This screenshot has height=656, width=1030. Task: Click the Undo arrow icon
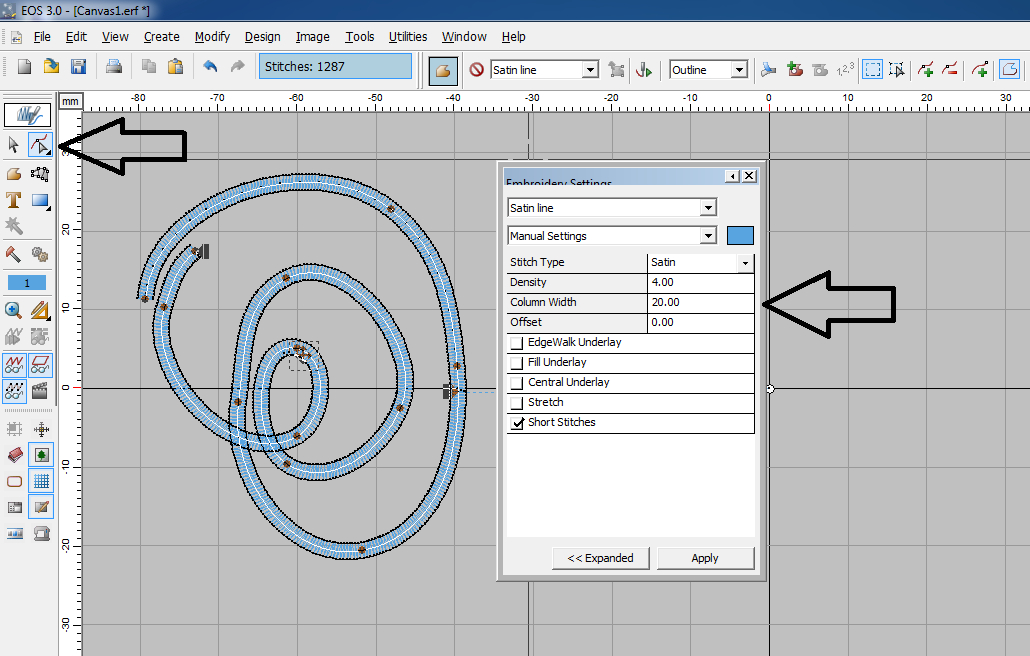click(209, 67)
